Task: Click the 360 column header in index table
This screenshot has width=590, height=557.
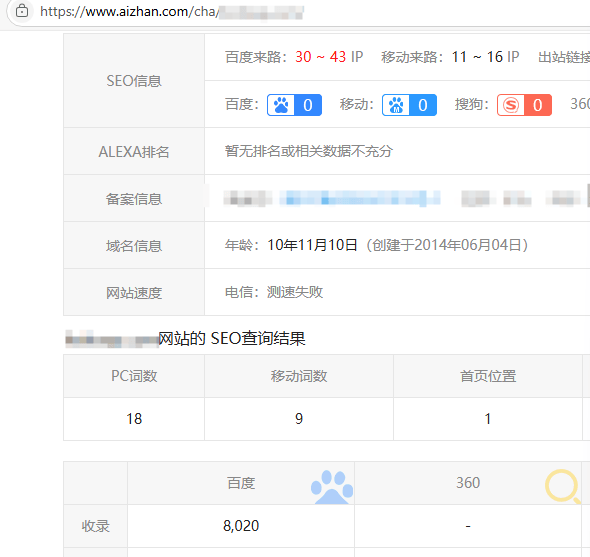Action: click(x=468, y=483)
